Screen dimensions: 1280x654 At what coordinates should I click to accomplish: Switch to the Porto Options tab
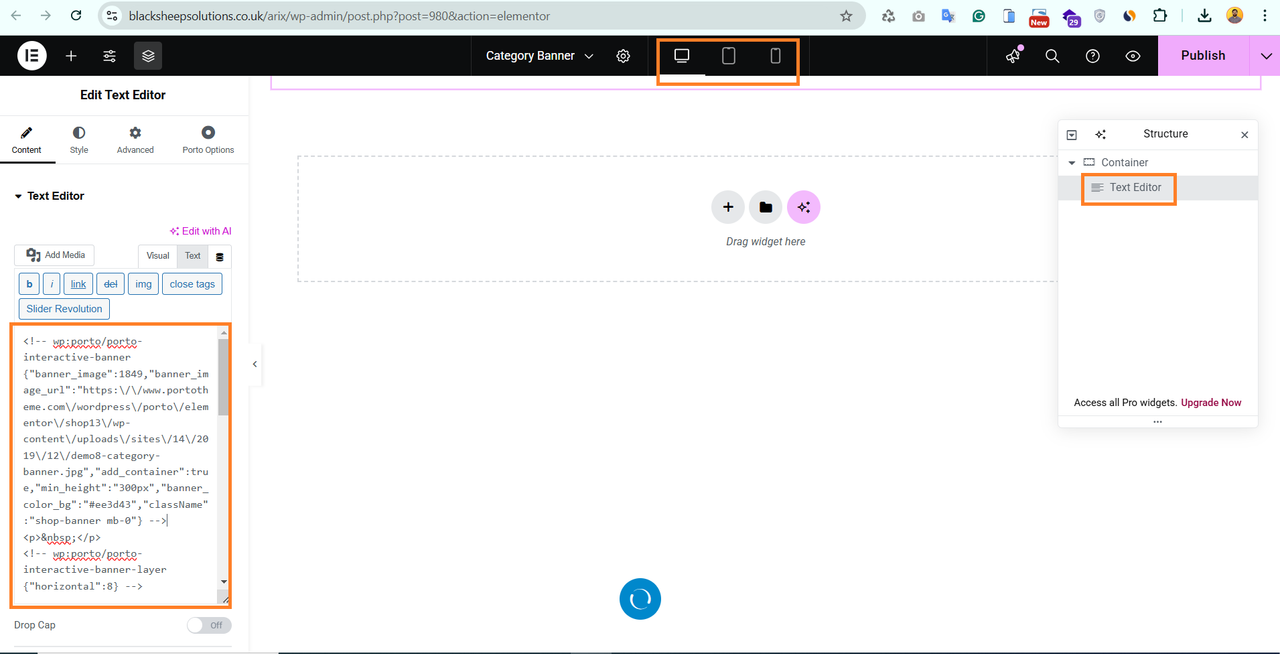point(208,140)
